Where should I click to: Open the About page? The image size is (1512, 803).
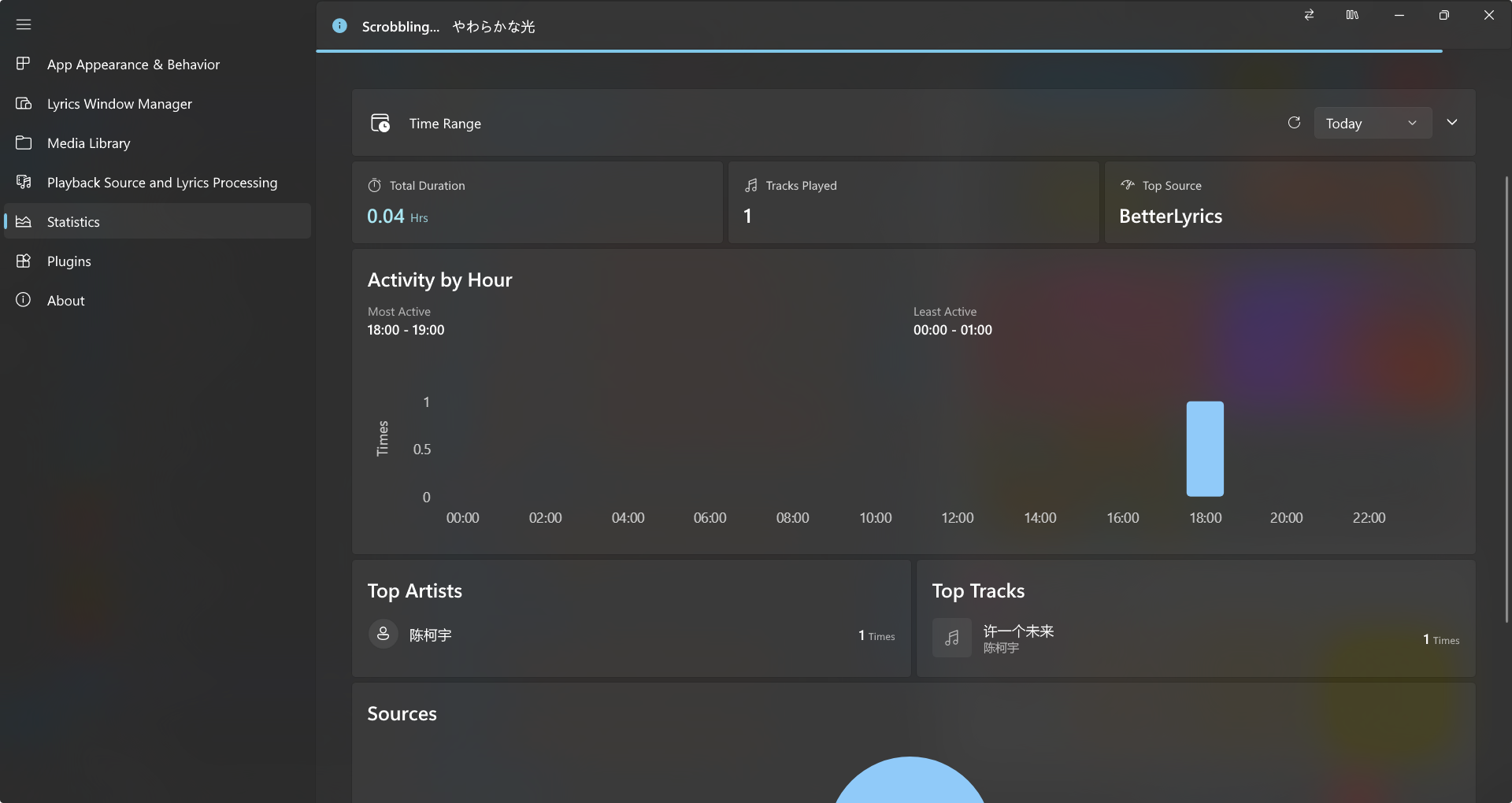tap(65, 301)
